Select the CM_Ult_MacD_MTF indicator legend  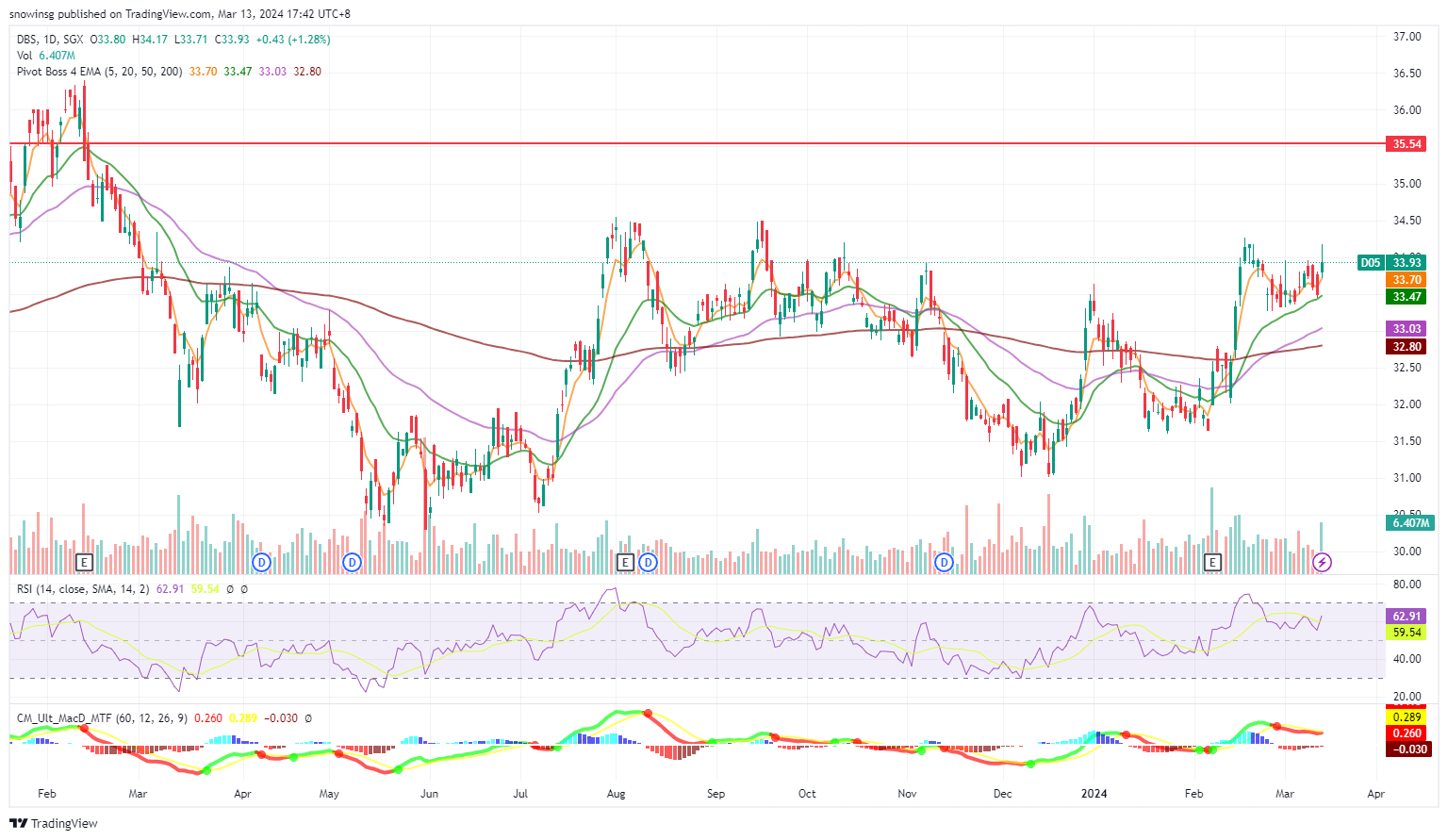[x=64, y=718]
